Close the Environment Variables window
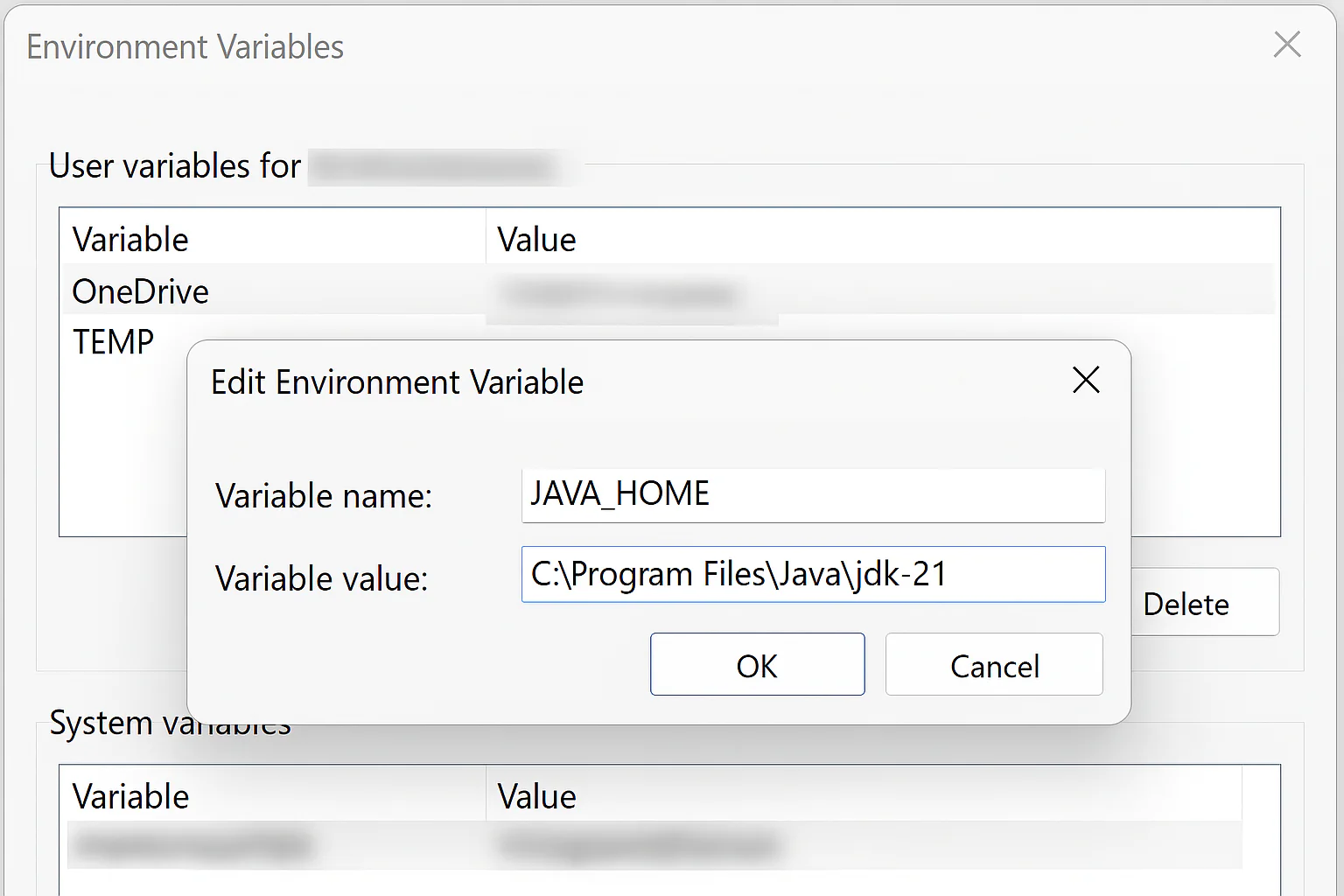 click(x=1287, y=44)
